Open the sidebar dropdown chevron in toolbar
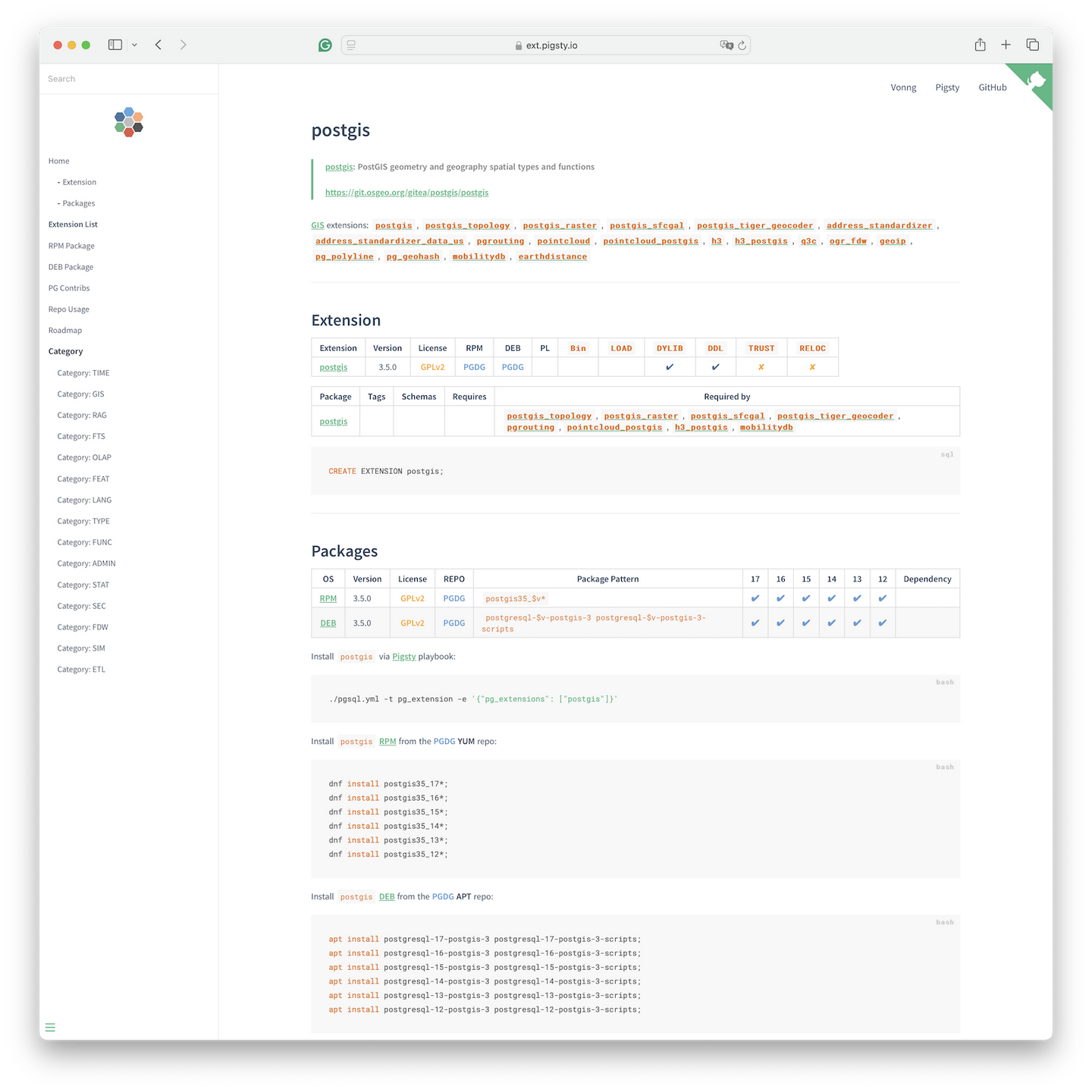The image size is (1092, 1092). pyautogui.click(x=134, y=45)
